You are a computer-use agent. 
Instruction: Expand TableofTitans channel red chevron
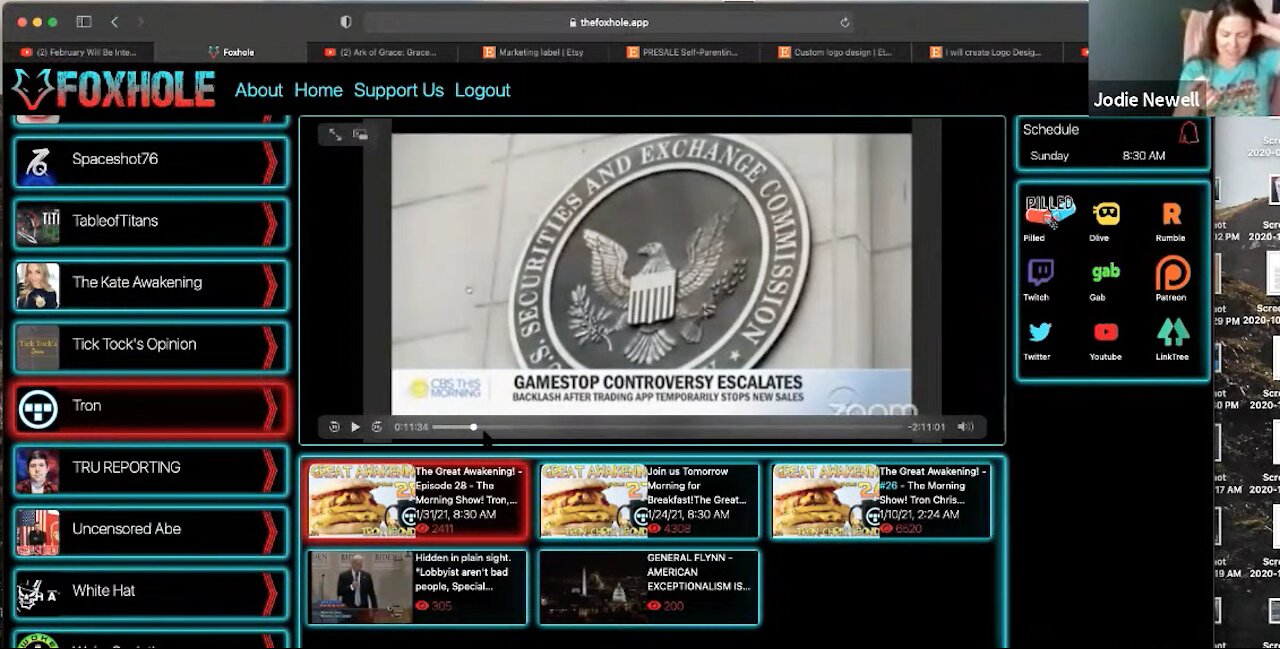(270, 224)
